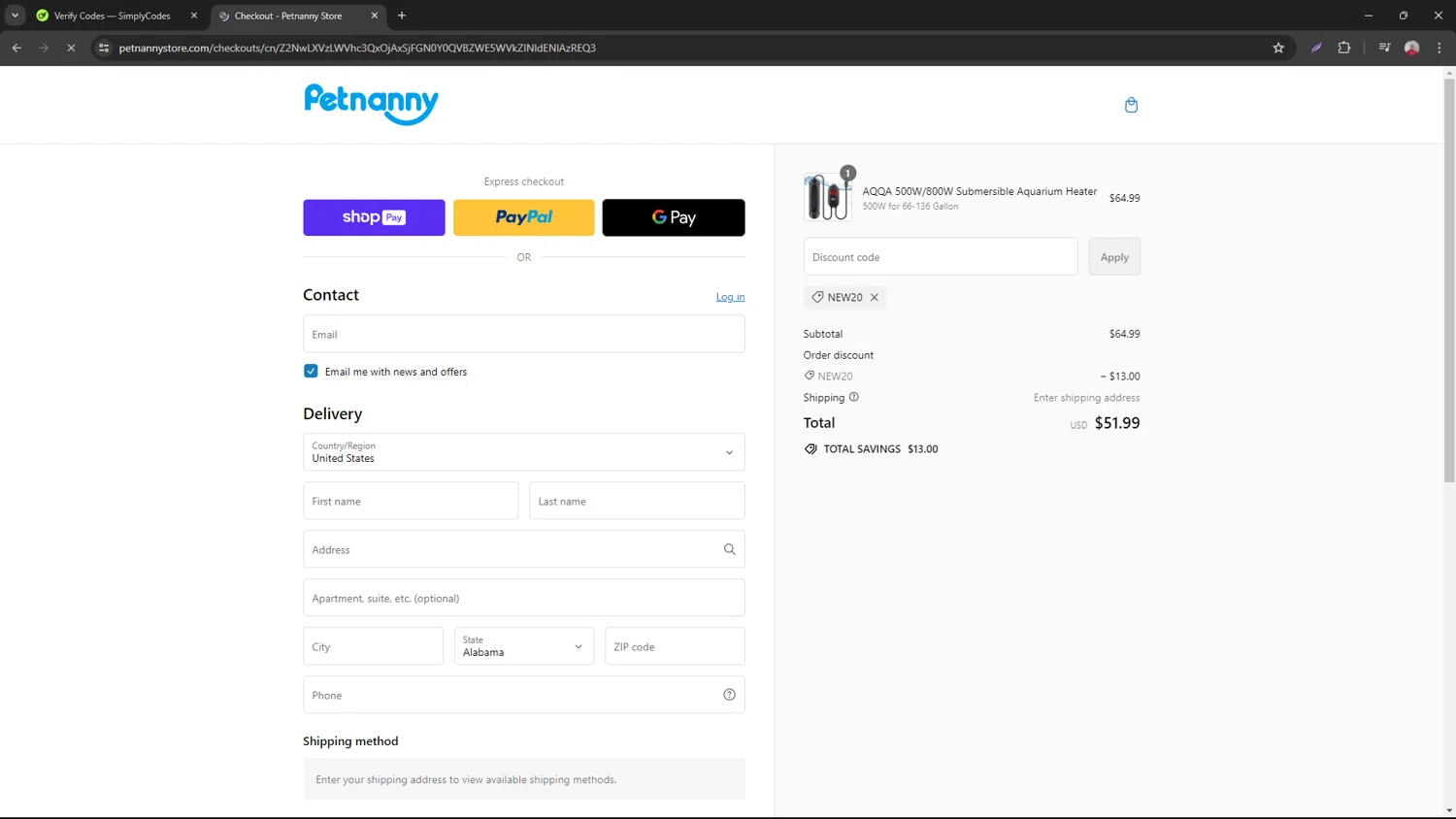The image size is (1456, 819).
Task: Click the forward navigation arrow
Action: 44,48
